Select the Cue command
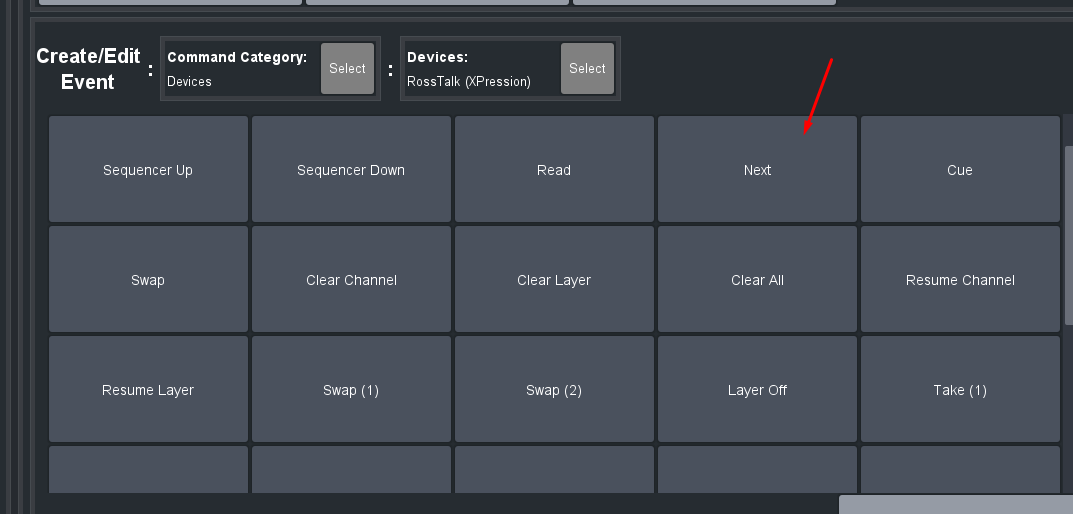The height and width of the screenshot is (514, 1073). pos(960,170)
